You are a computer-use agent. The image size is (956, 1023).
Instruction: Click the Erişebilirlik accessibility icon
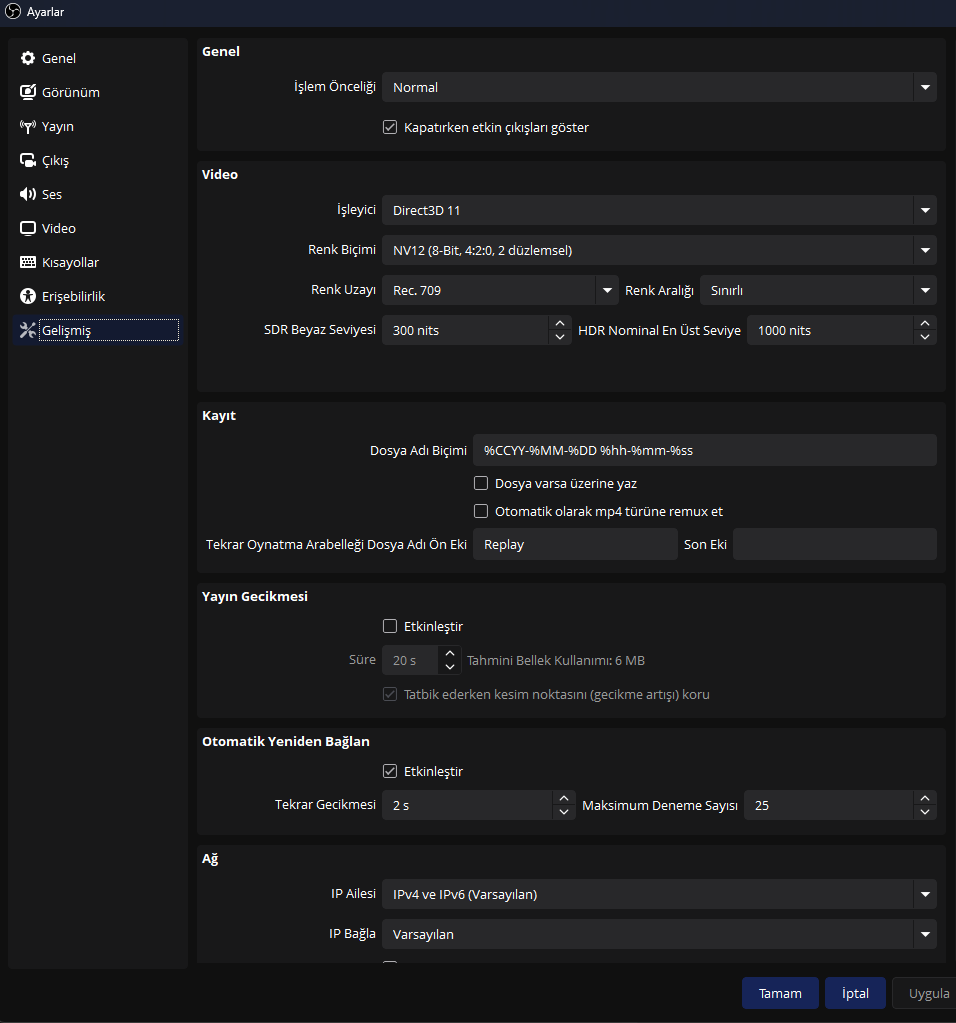[x=28, y=297]
